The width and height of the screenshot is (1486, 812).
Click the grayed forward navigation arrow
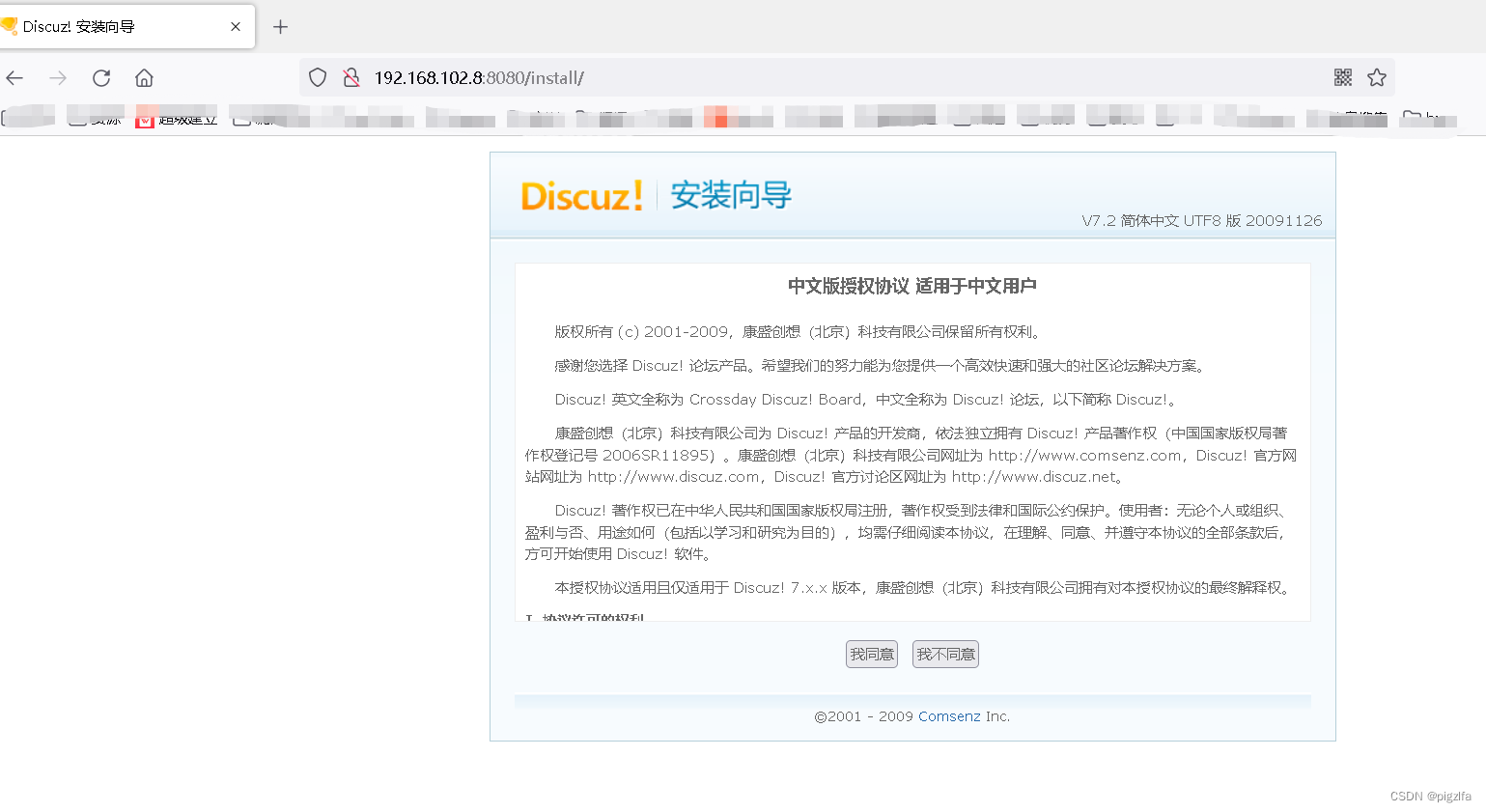tap(57, 77)
